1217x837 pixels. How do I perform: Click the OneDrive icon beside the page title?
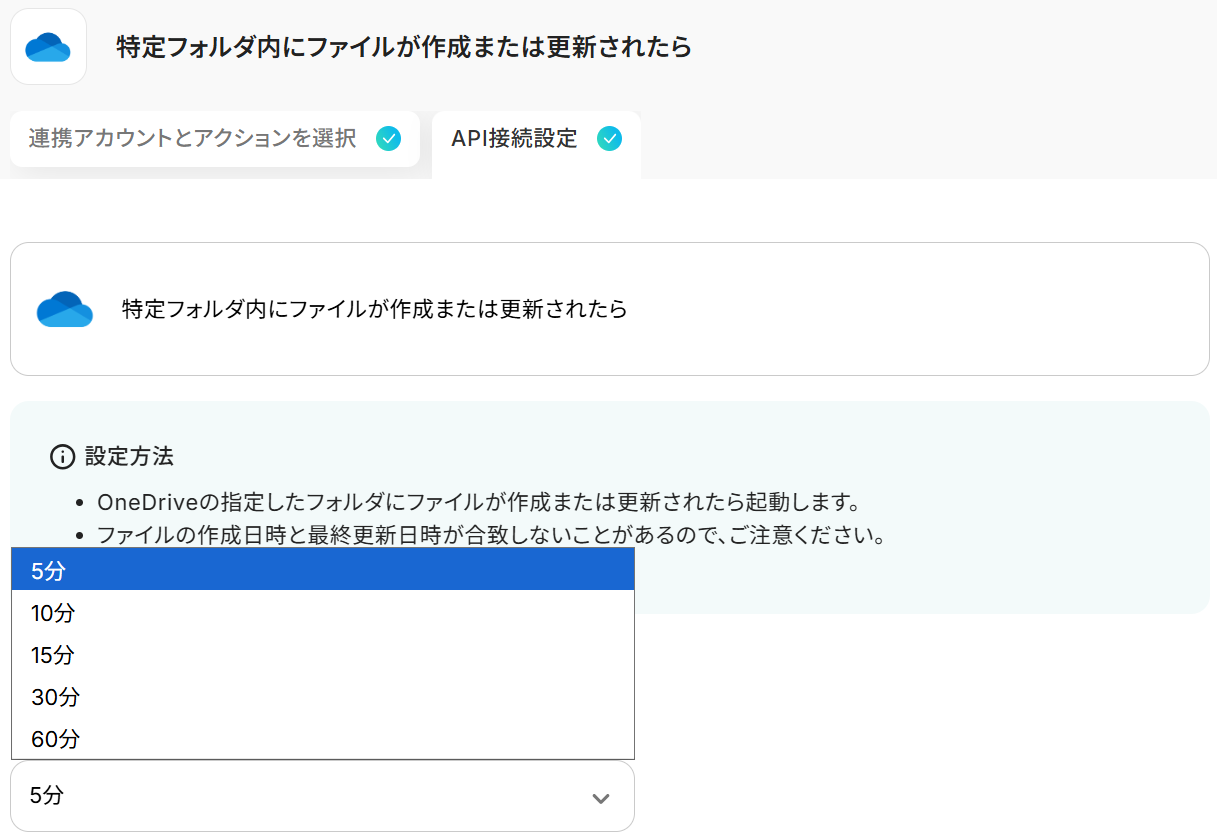click(x=48, y=47)
